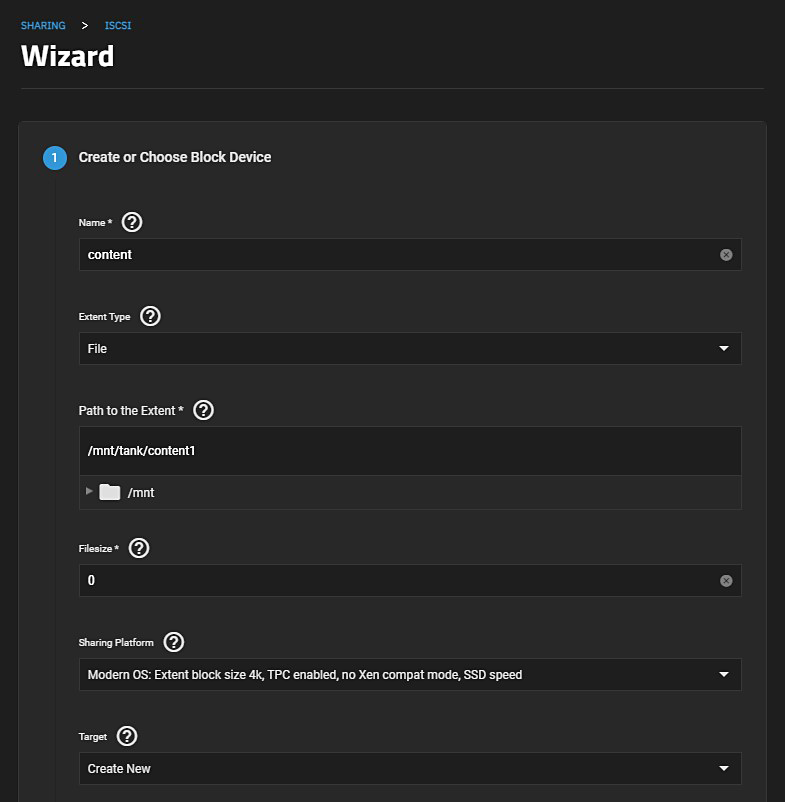Open the Target dropdown showing Create New

pyautogui.click(x=410, y=769)
